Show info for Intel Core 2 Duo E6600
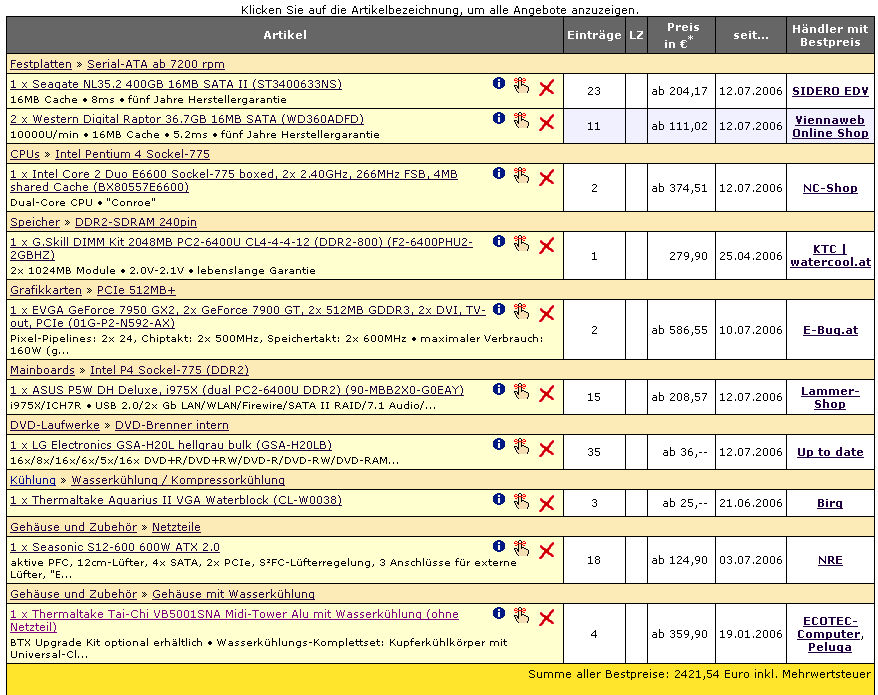 pos(499,173)
